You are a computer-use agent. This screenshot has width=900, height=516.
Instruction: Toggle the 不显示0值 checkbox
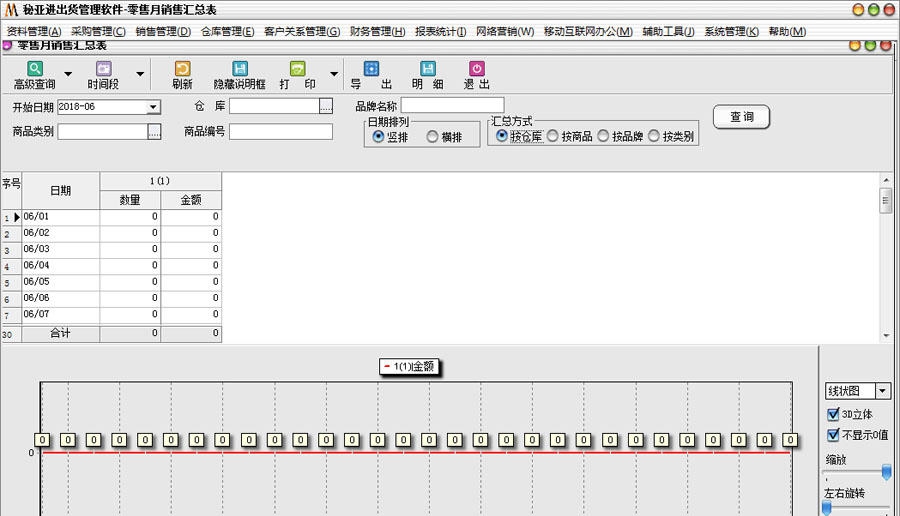[833, 435]
